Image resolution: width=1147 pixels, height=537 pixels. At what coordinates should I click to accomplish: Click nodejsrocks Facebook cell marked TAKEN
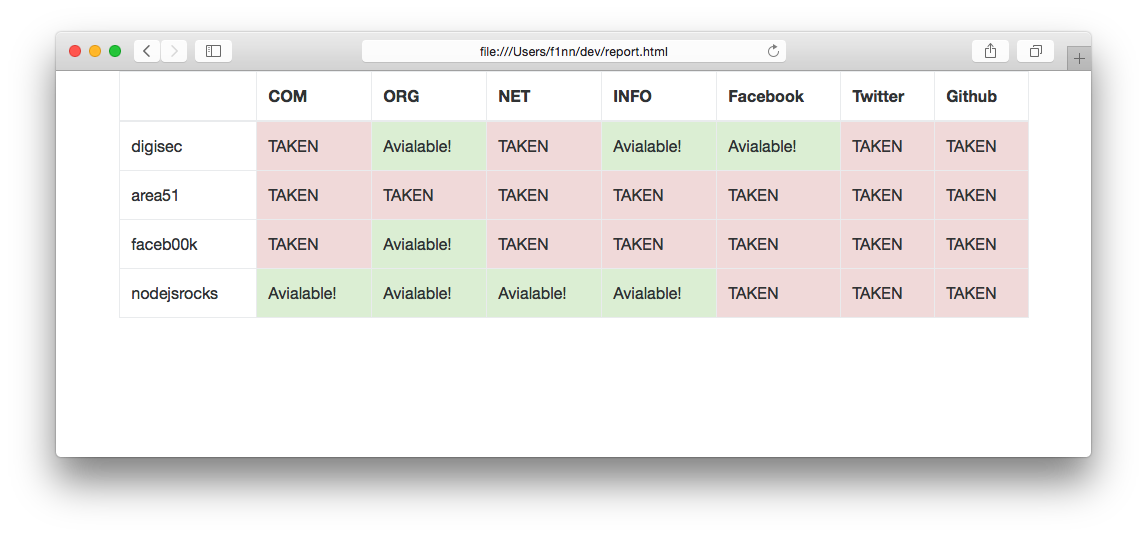click(x=778, y=293)
